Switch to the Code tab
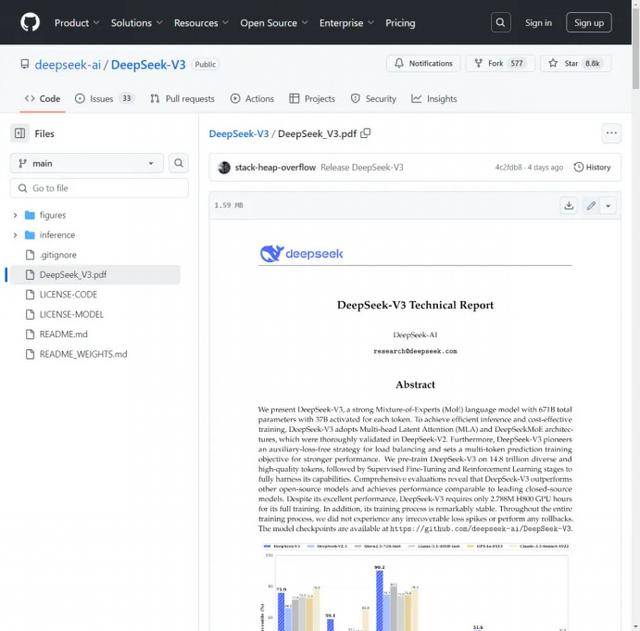This screenshot has height=631, width=640. 42,99
